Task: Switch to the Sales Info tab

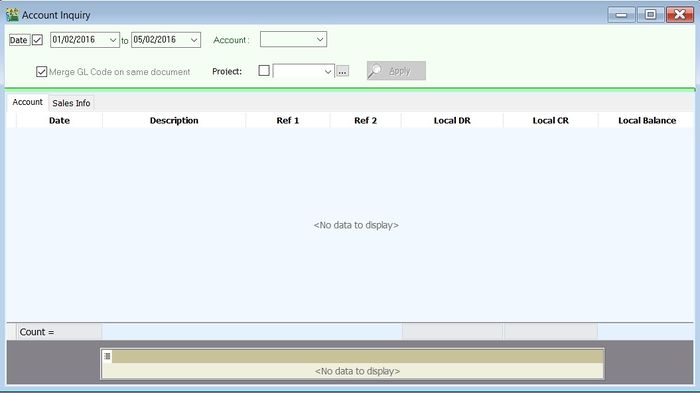Action: coord(71,103)
